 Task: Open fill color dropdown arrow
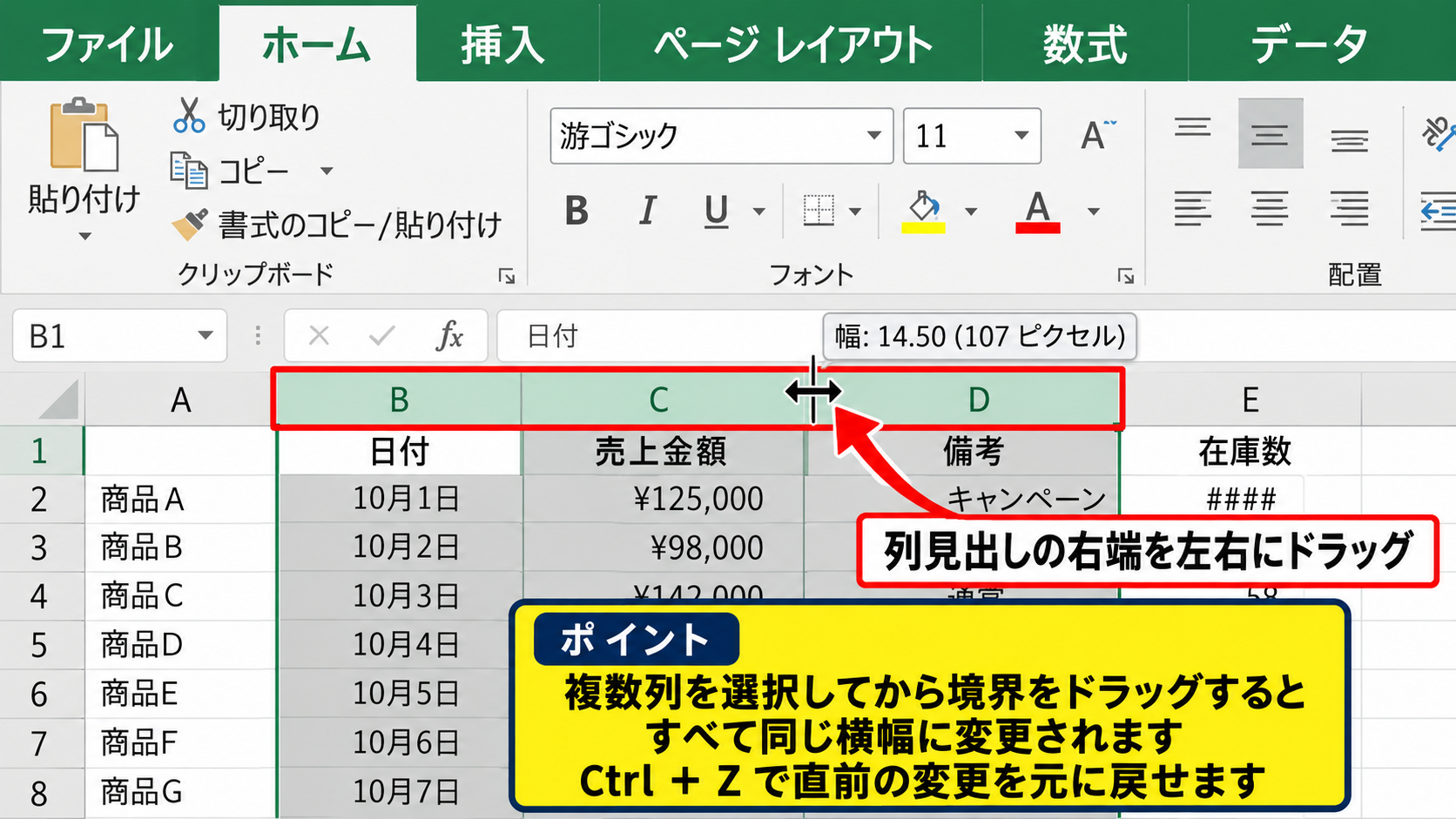(x=970, y=211)
